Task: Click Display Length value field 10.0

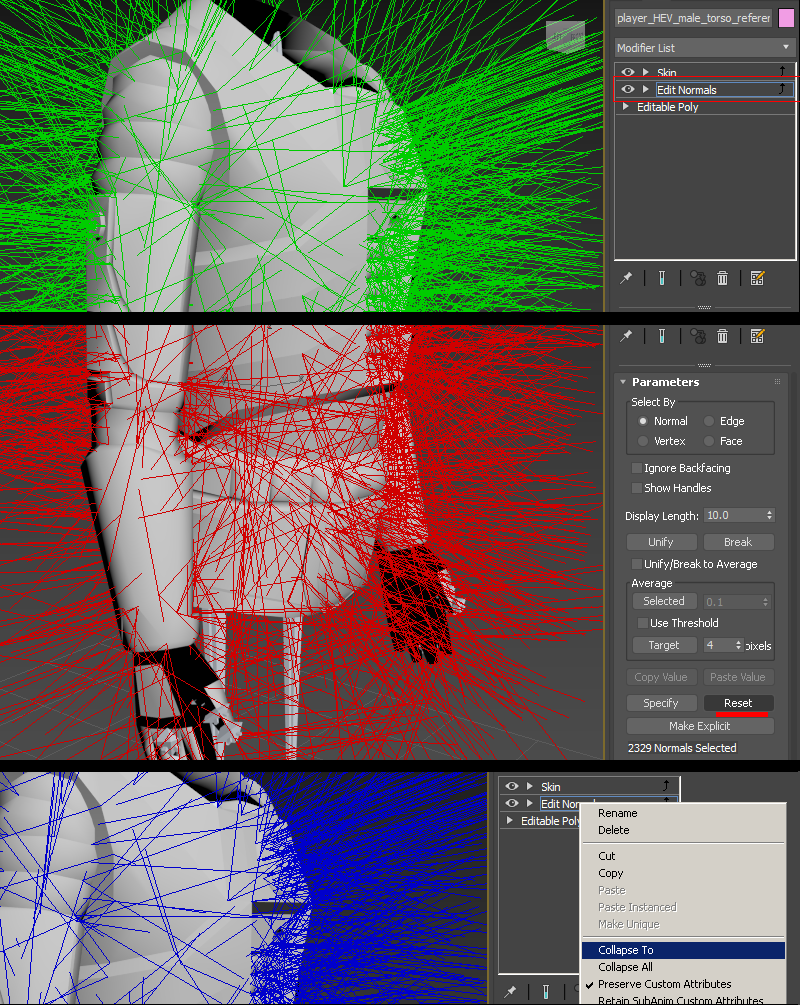Action: click(734, 515)
